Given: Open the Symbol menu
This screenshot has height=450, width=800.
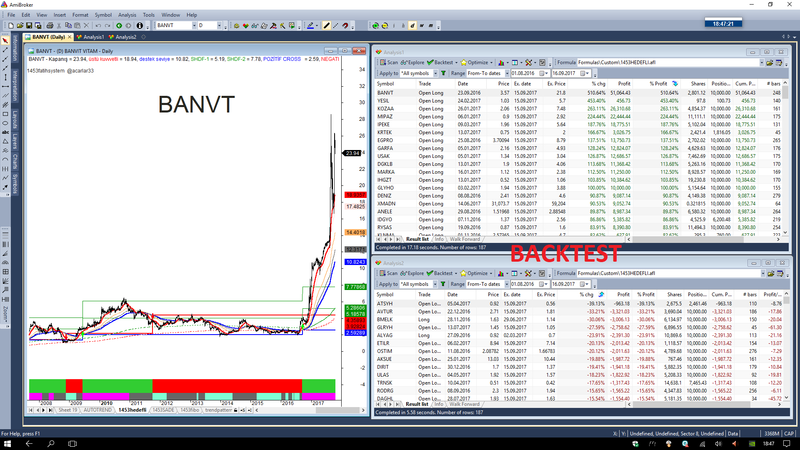Looking at the screenshot, I should [x=103, y=15].
